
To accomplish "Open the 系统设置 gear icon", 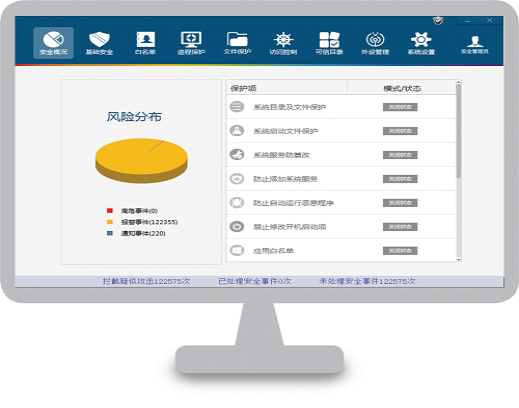I will coord(421,43).
